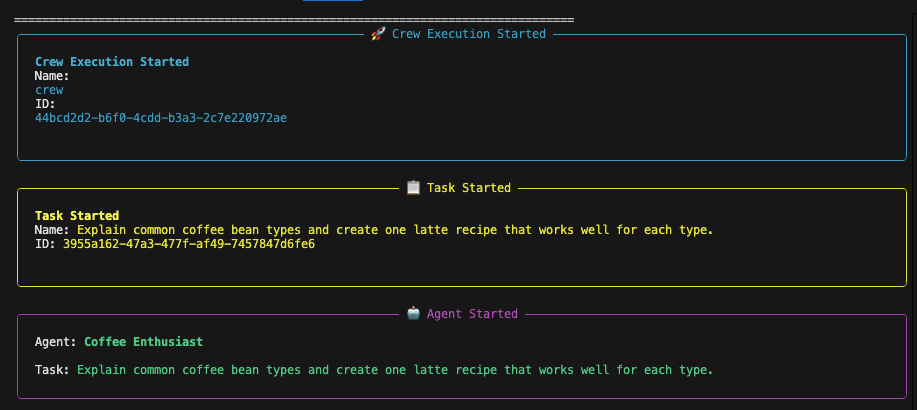Click the rocket icon in the crew header
This screenshot has width=917, height=410.
click(x=378, y=34)
